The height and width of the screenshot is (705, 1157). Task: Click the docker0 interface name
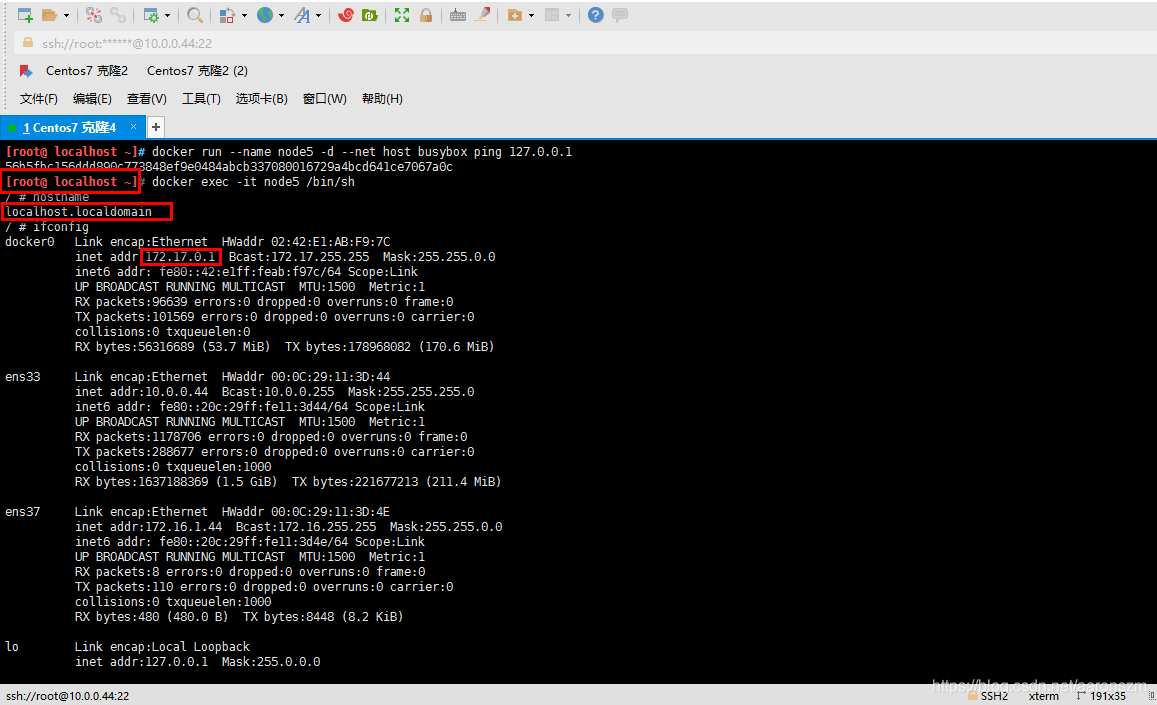tap(30, 242)
